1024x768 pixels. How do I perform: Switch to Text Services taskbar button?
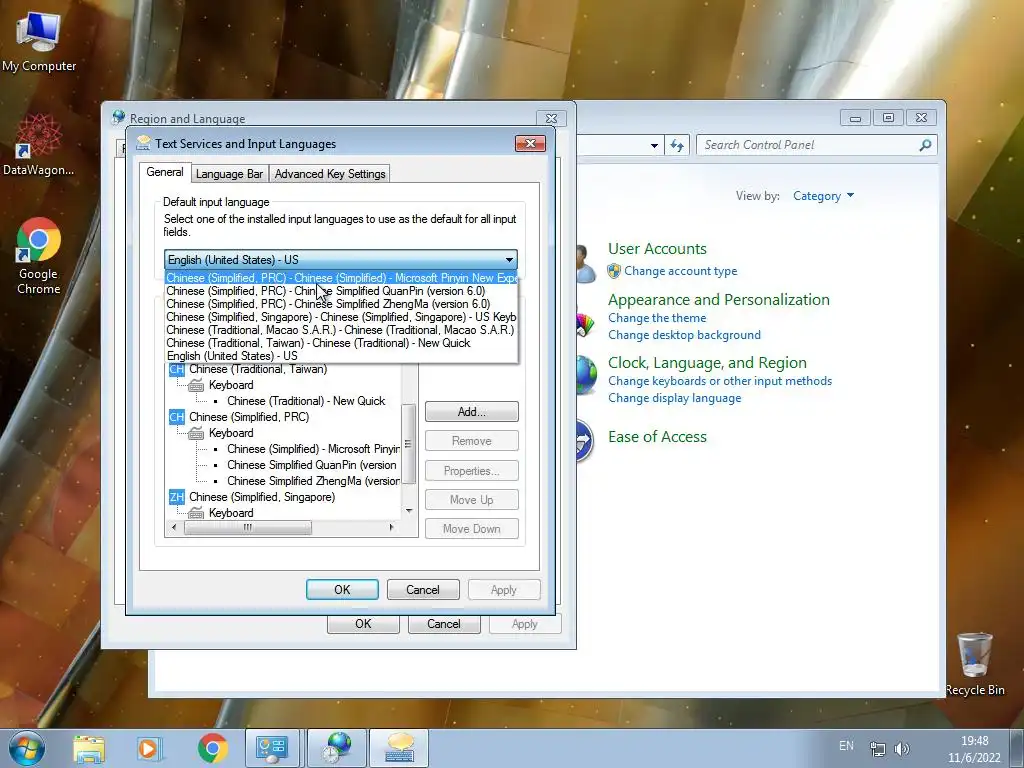[x=398, y=748]
